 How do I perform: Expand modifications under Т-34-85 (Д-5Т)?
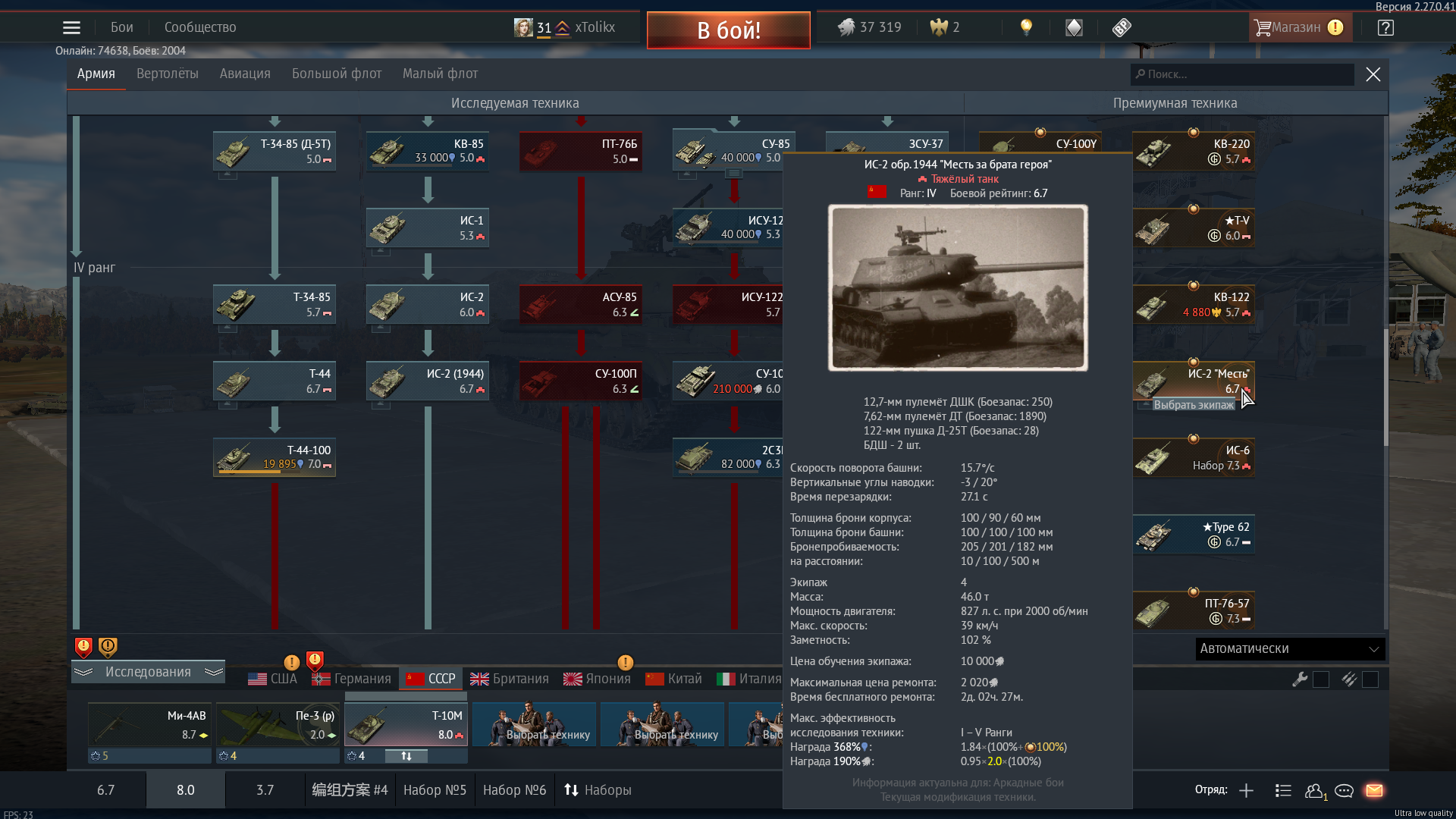click(x=227, y=175)
